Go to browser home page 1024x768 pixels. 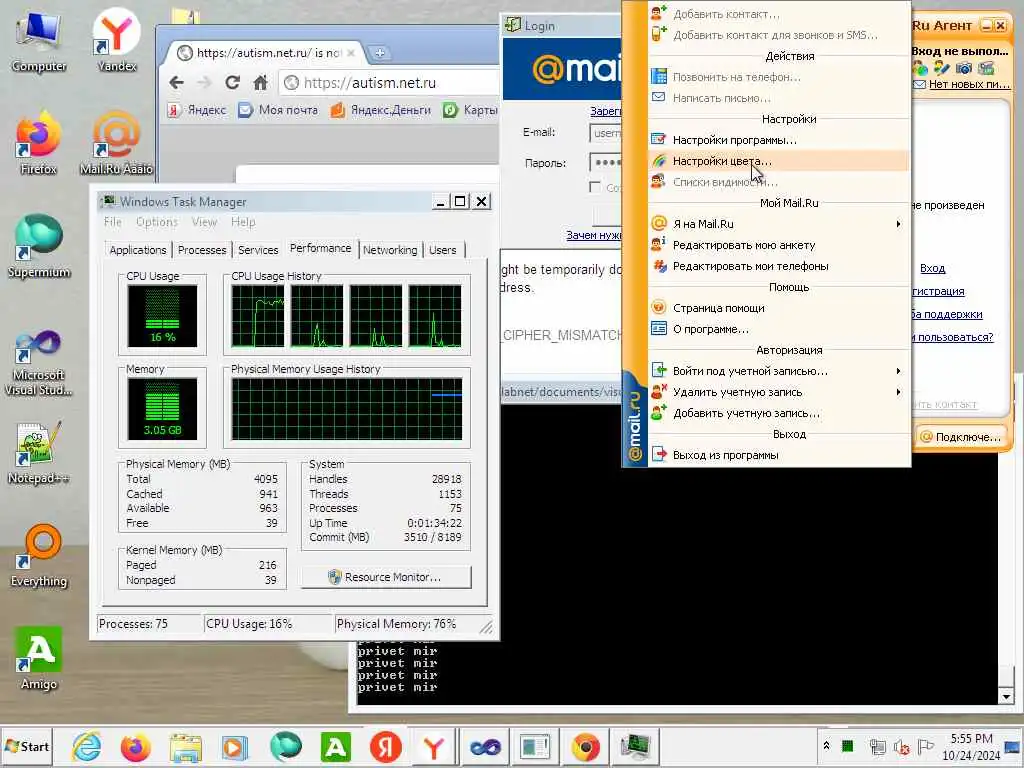(x=261, y=83)
